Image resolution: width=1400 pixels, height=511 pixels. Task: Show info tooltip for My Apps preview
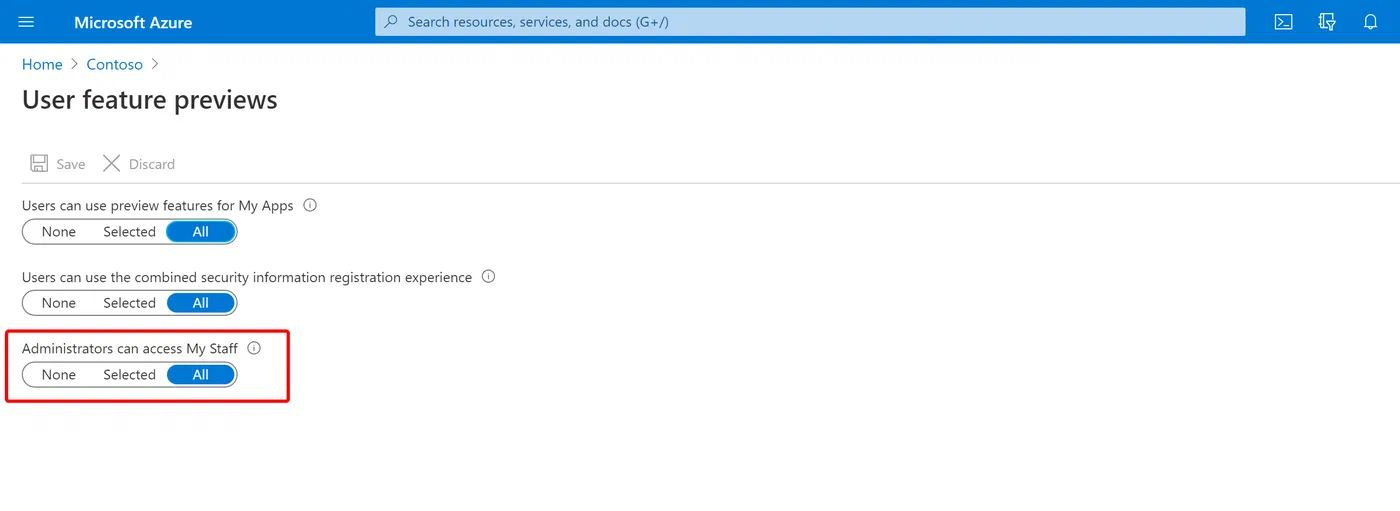click(310, 205)
